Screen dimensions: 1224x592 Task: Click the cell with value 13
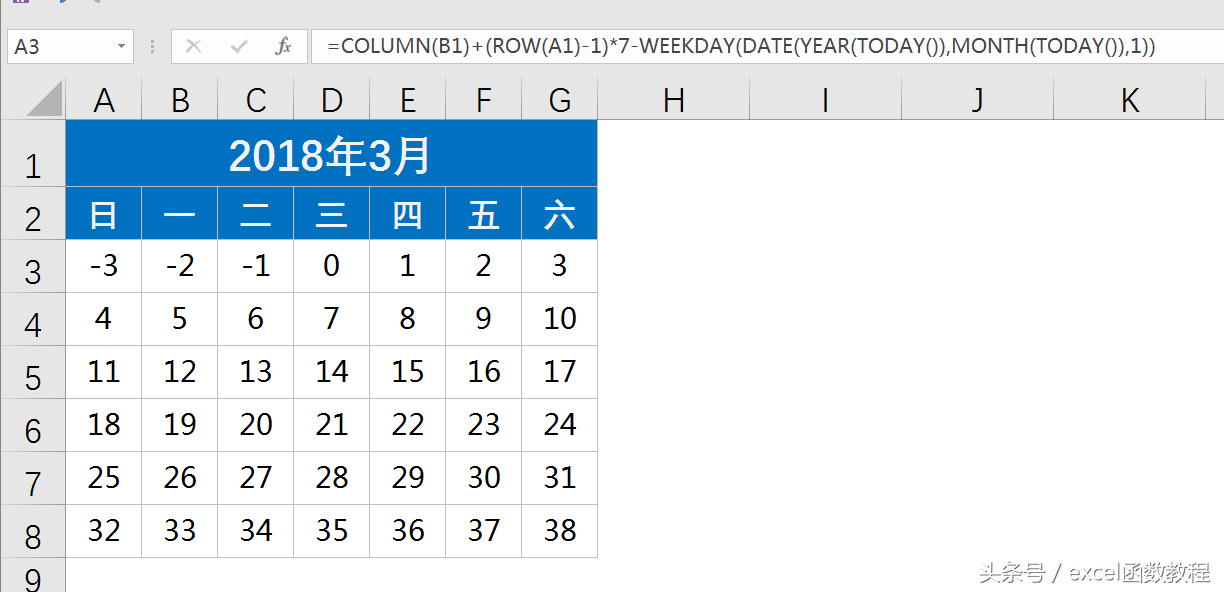(256, 373)
